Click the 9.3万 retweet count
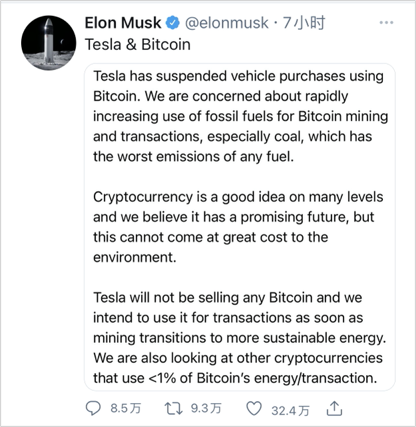Image resolution: width=416 pixels, height=427 pixels. pyautogui.click(x=206, y=408)
